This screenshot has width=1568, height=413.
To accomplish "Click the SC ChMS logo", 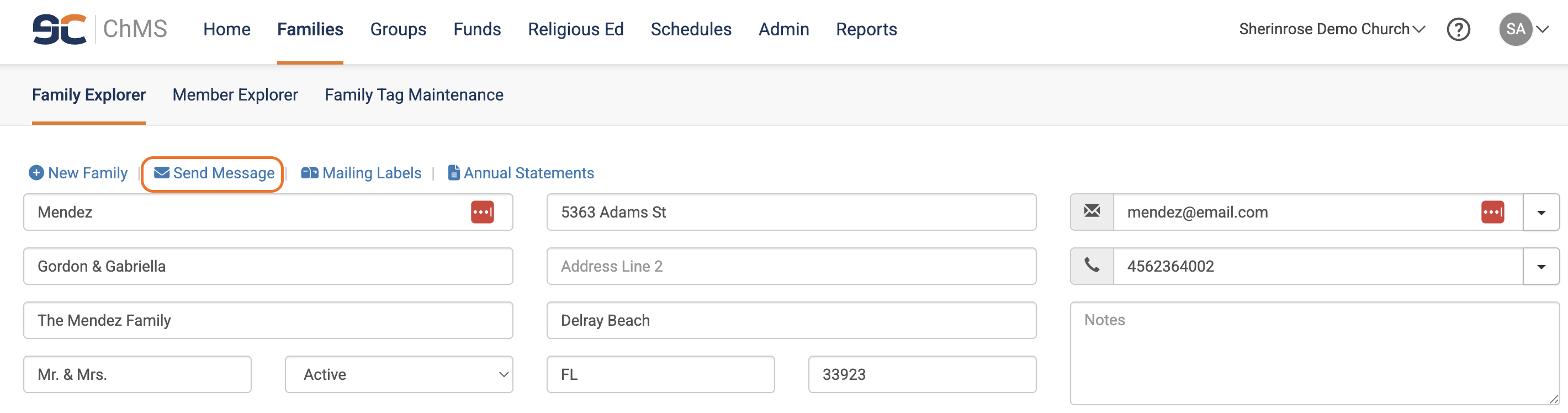I will [100, 29].
